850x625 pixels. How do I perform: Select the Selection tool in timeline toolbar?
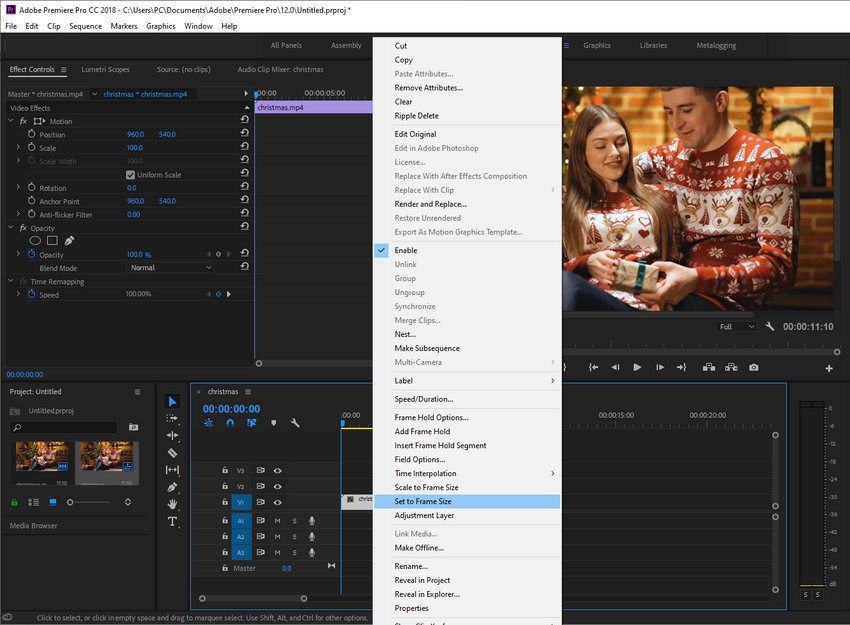pos(171,402)
